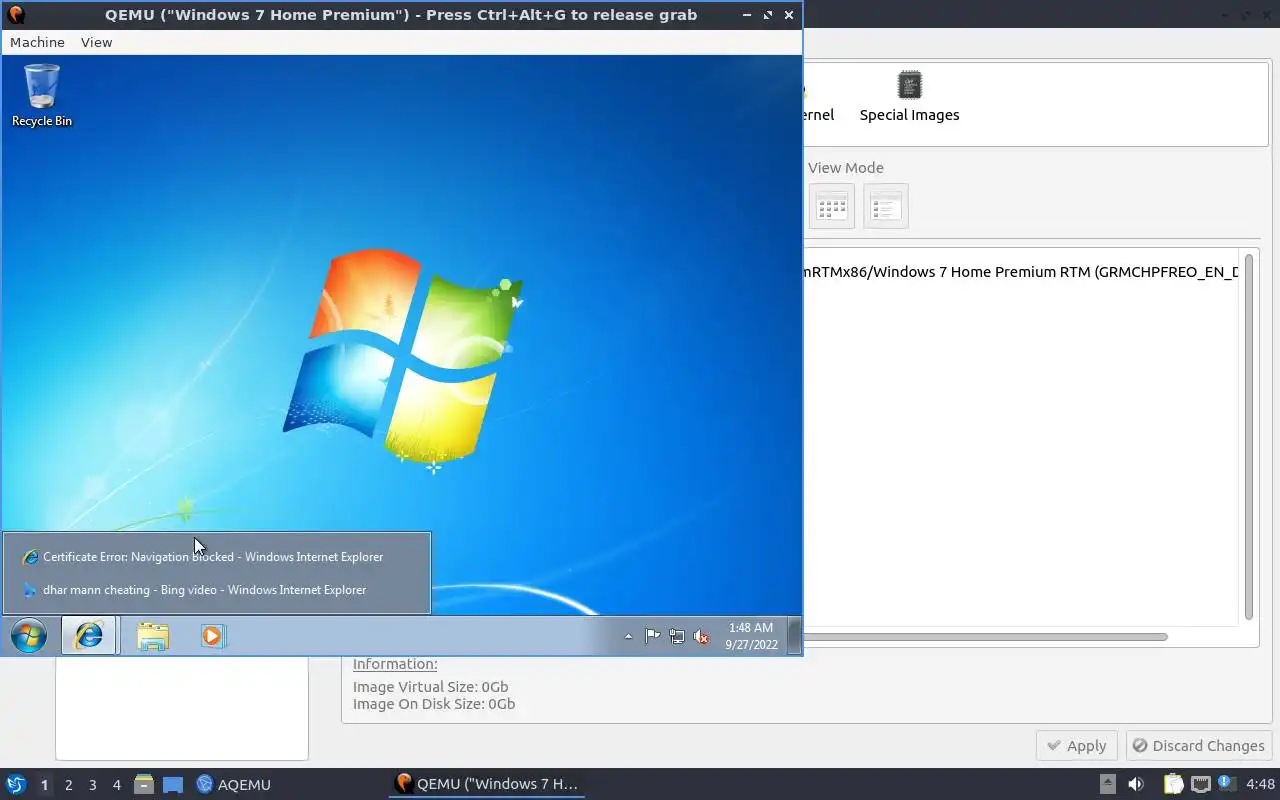Switch to AQEMU task on host panel
Screen dimensions: 1280x800
[234, 785]
